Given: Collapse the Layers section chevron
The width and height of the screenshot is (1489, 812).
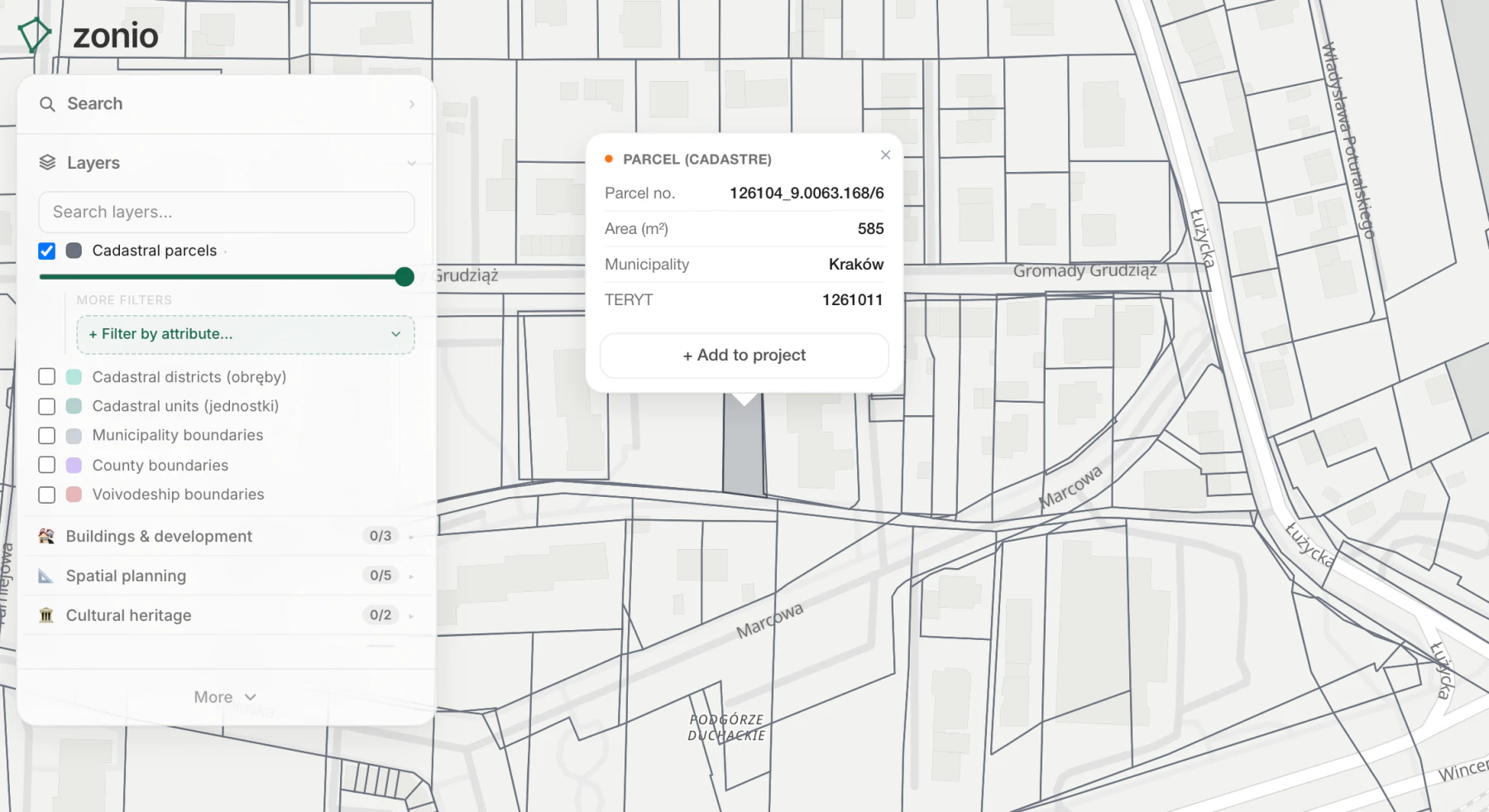Looking at the screenshot, I should (411, 164).
